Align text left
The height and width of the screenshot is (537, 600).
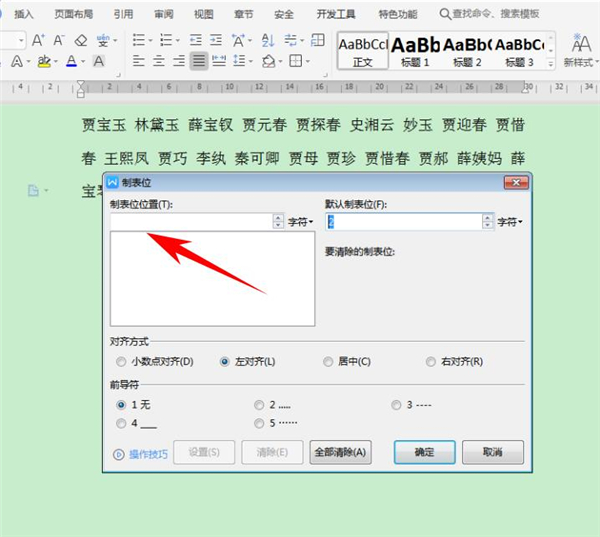139,61
